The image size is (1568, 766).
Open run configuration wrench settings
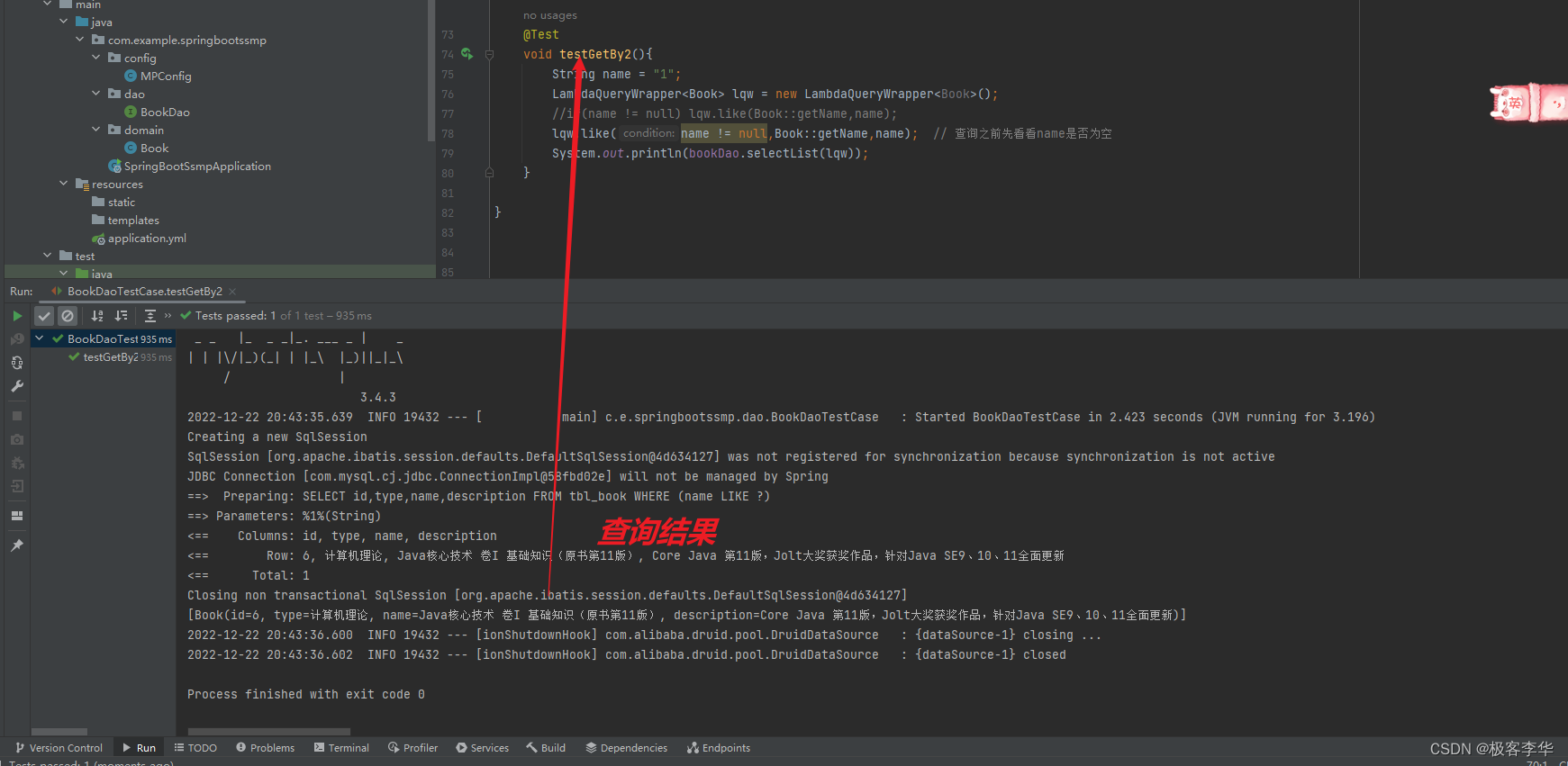click(17, 386)
